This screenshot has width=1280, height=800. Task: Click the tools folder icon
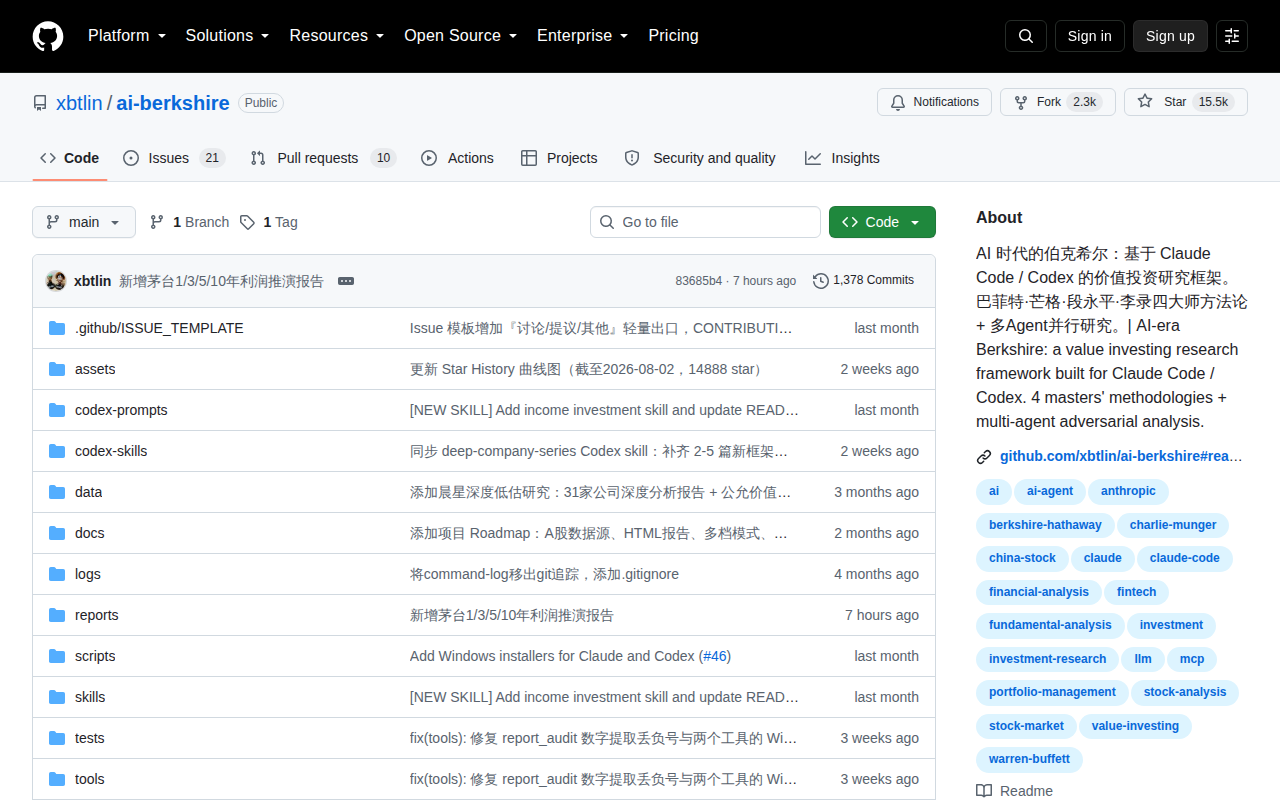coord(57,779)
